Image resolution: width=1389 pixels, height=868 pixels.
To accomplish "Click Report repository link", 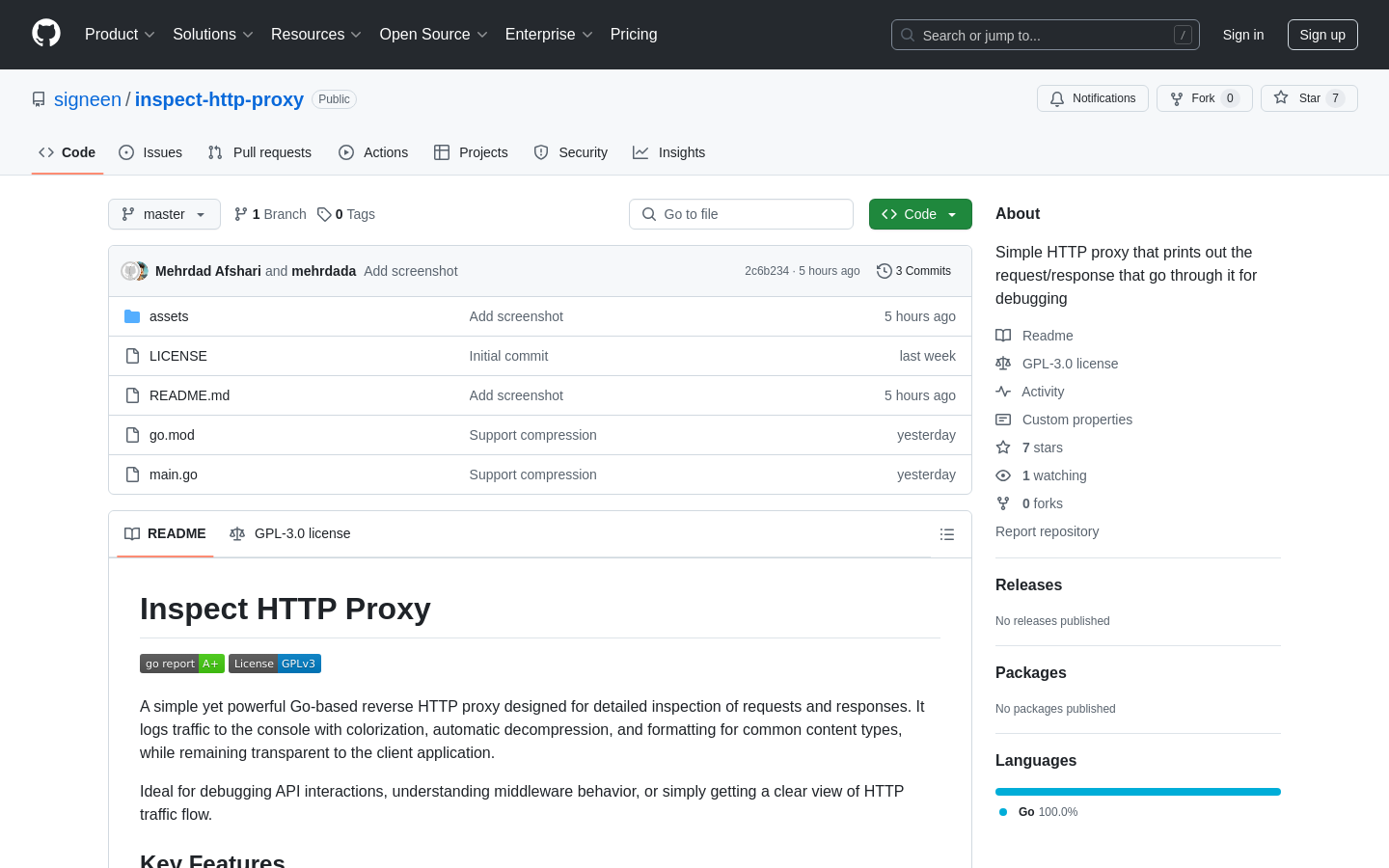I will point(1047,531).
